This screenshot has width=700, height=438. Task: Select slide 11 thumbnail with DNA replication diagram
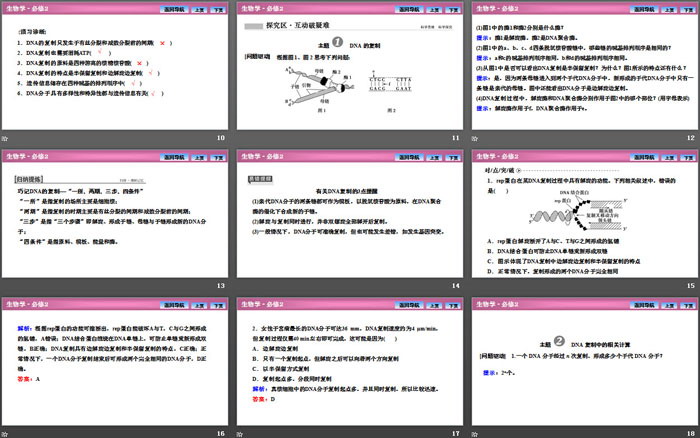pos(350,66)
